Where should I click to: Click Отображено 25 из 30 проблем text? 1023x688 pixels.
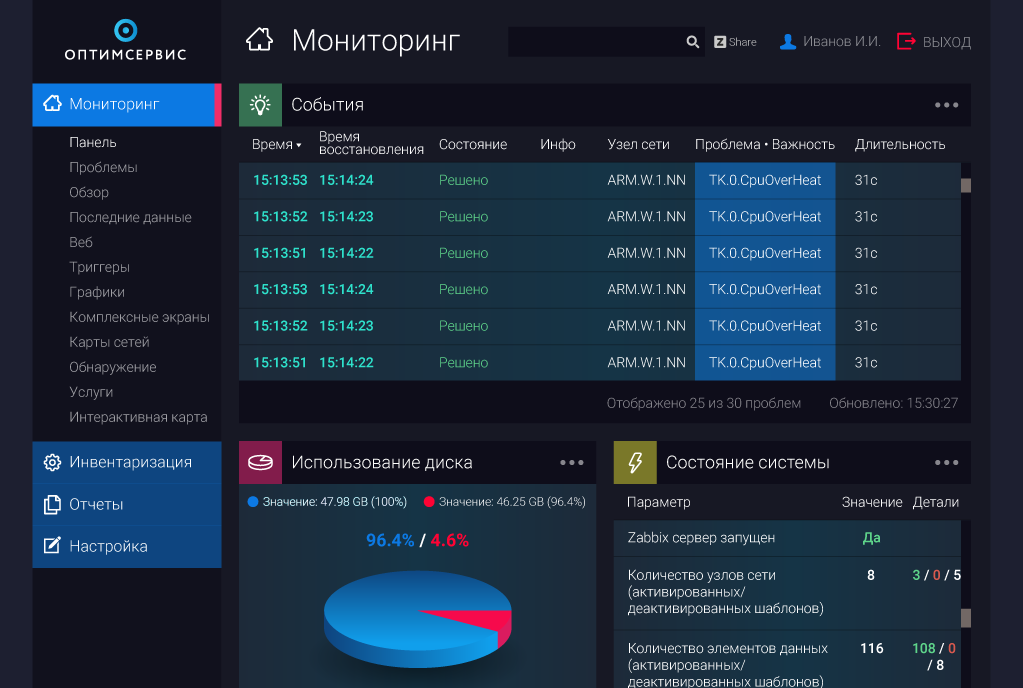(703, 403)
